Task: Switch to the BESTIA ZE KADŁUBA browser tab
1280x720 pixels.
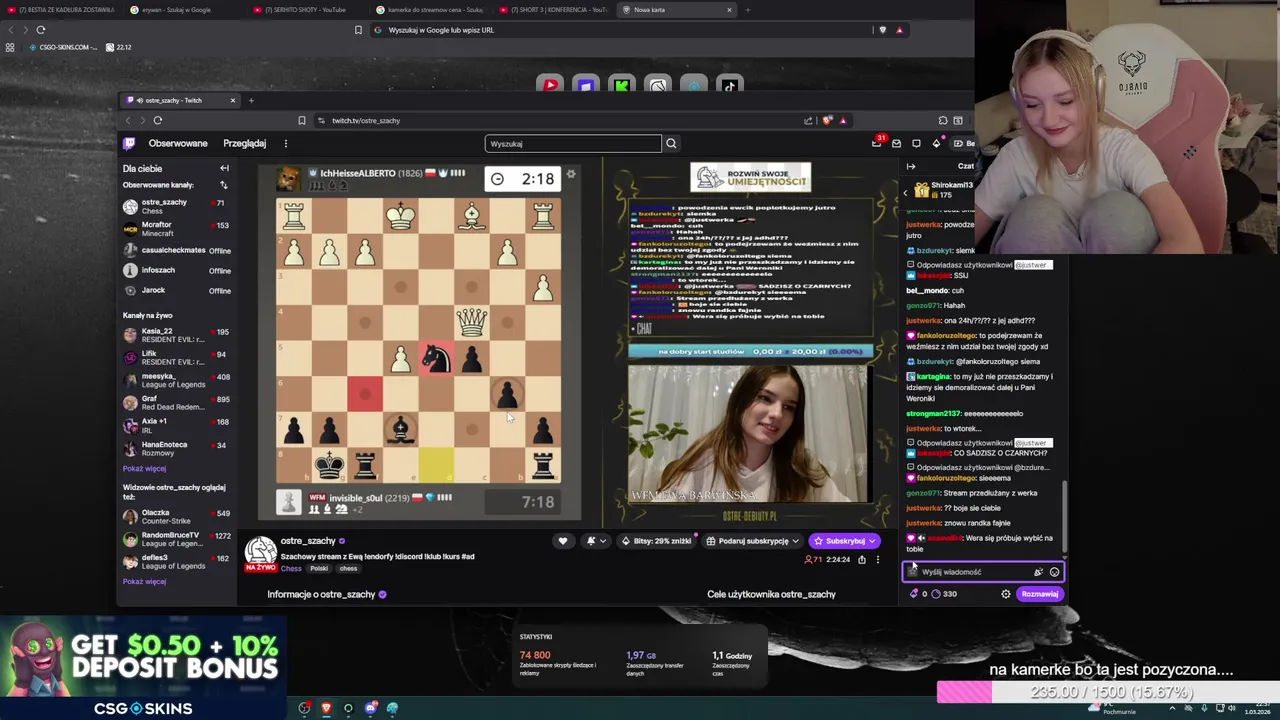Action: click(60, 10)
